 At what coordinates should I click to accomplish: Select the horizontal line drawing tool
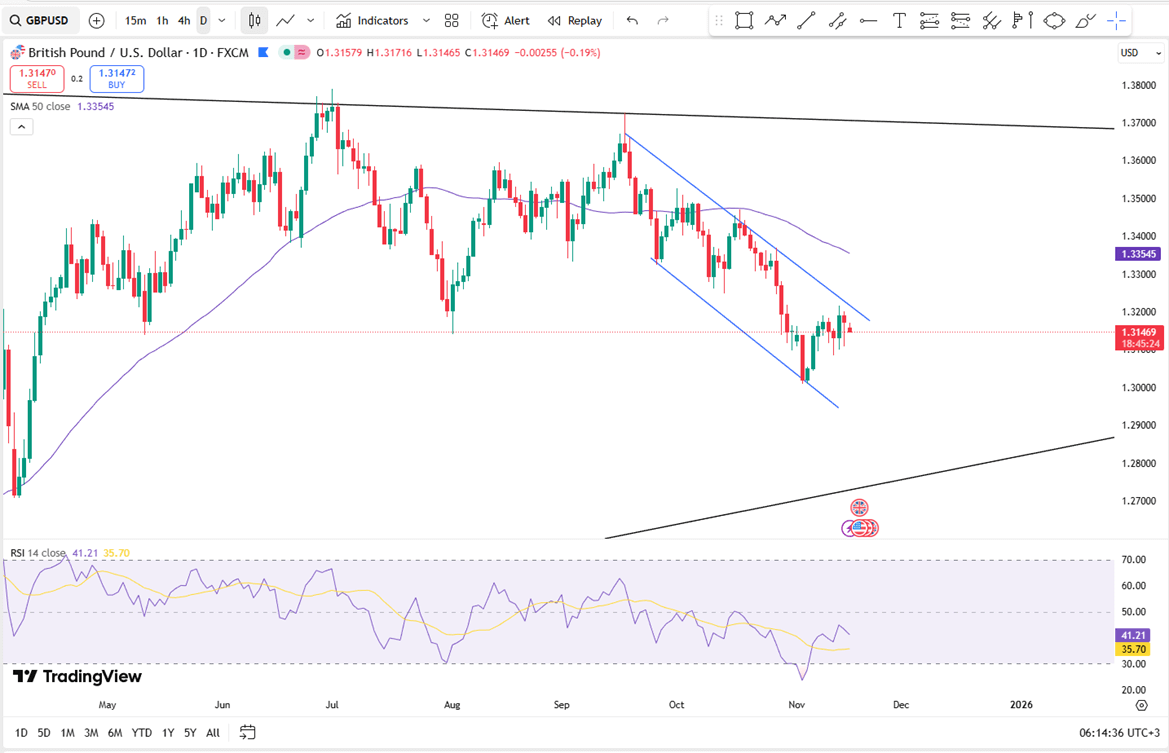tap(868, 20)
